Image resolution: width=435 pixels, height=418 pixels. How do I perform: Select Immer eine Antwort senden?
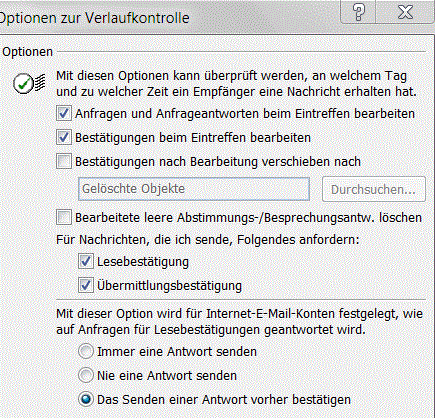coord(86,351)
